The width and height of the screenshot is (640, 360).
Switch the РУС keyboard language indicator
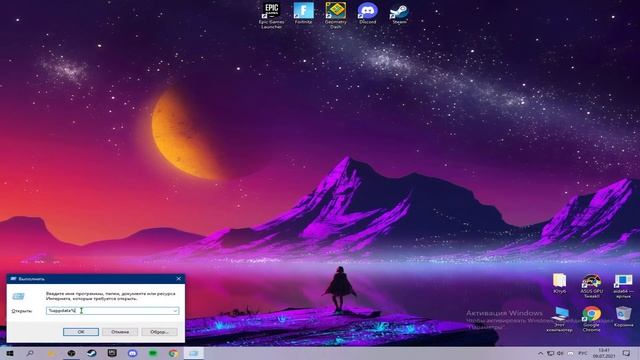click(583, 353)
